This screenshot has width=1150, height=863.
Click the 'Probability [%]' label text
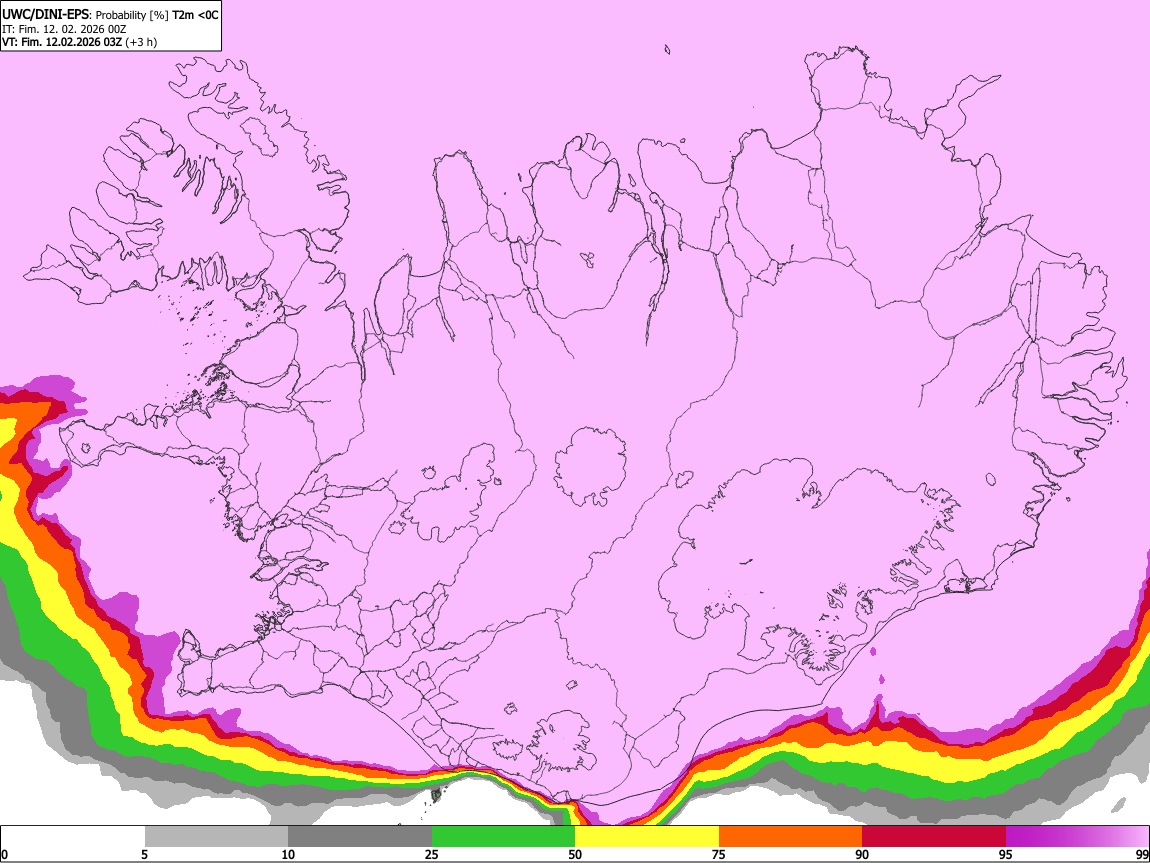[x=133, y=15]
